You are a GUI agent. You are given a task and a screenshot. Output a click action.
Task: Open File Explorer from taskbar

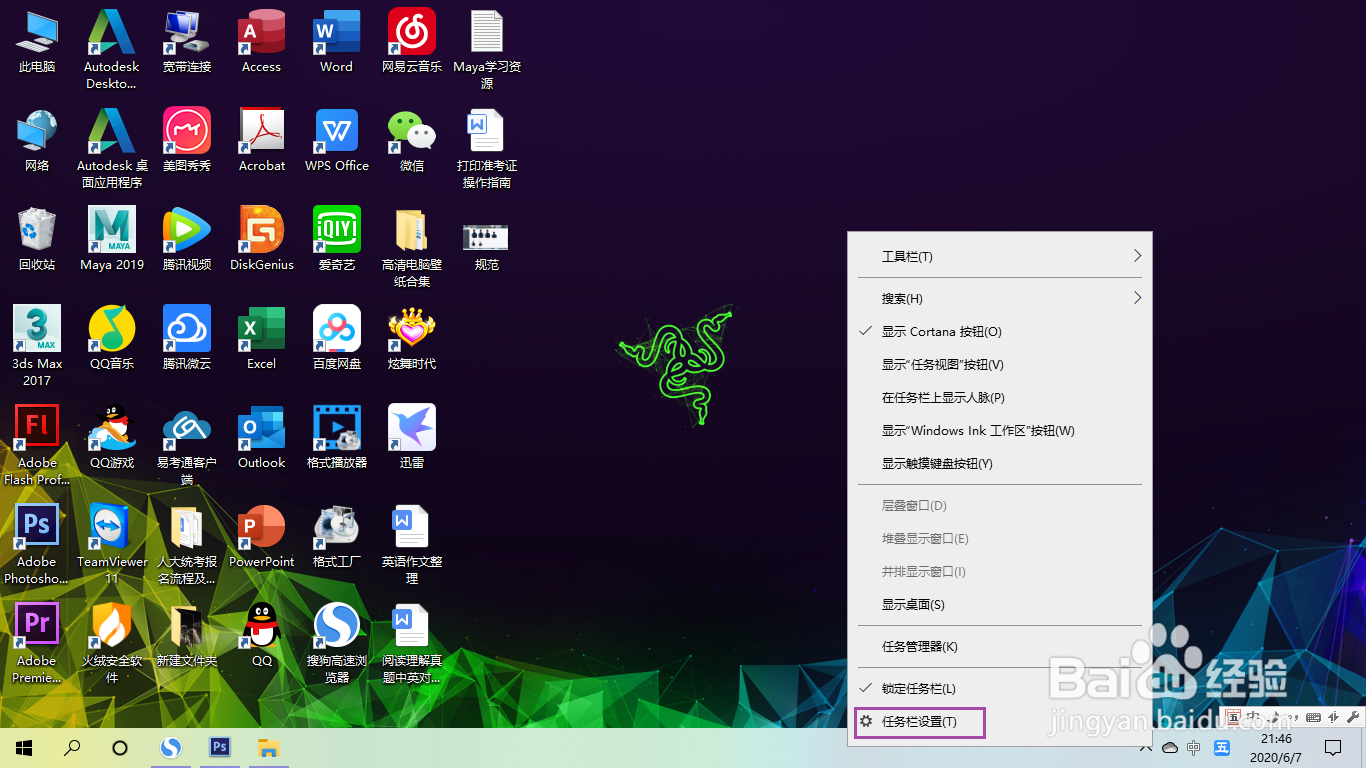point(268,747)
